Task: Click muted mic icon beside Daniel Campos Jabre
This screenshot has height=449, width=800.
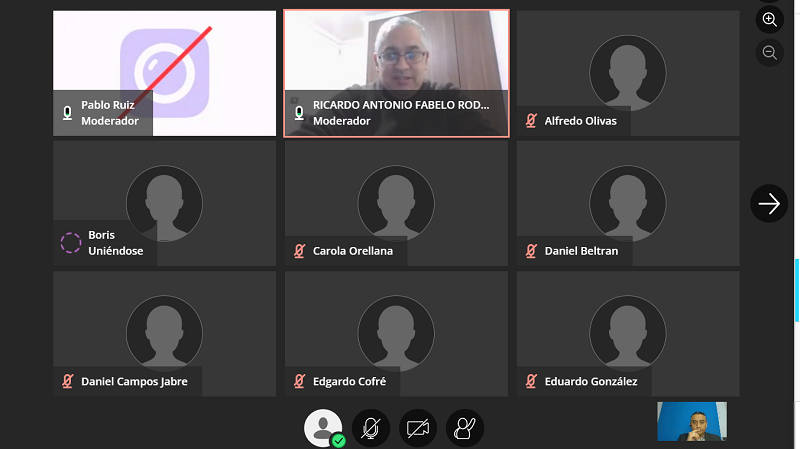Action: (68, 381)
